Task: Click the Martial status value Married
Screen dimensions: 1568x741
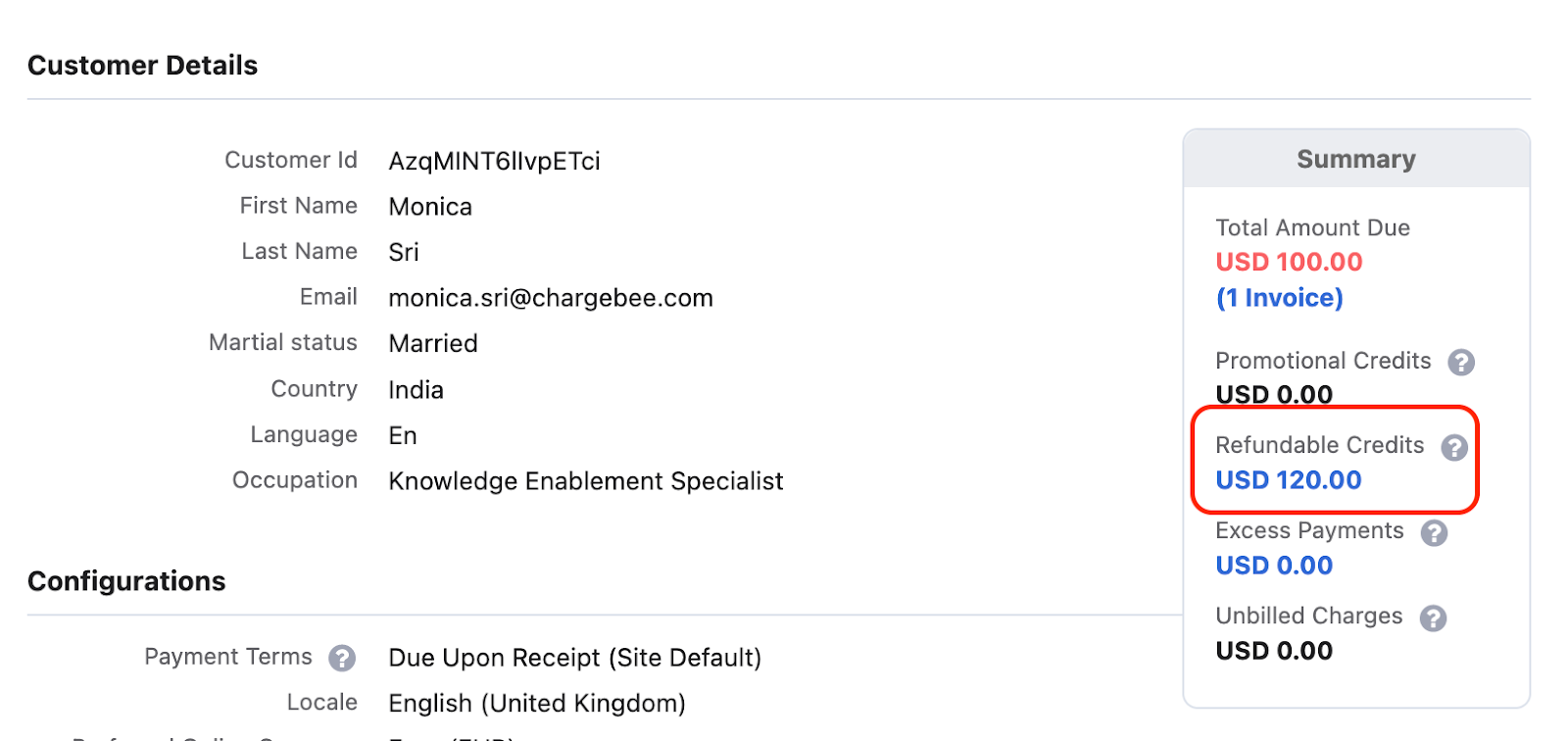Action: [433, 344]
